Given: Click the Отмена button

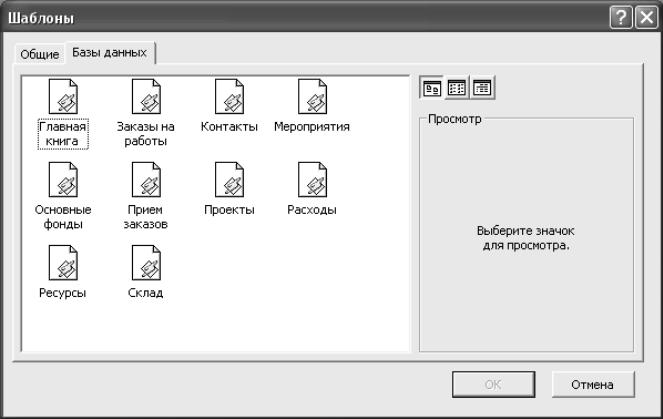Looking at the screenshot, I should click(x=593, y=384).
